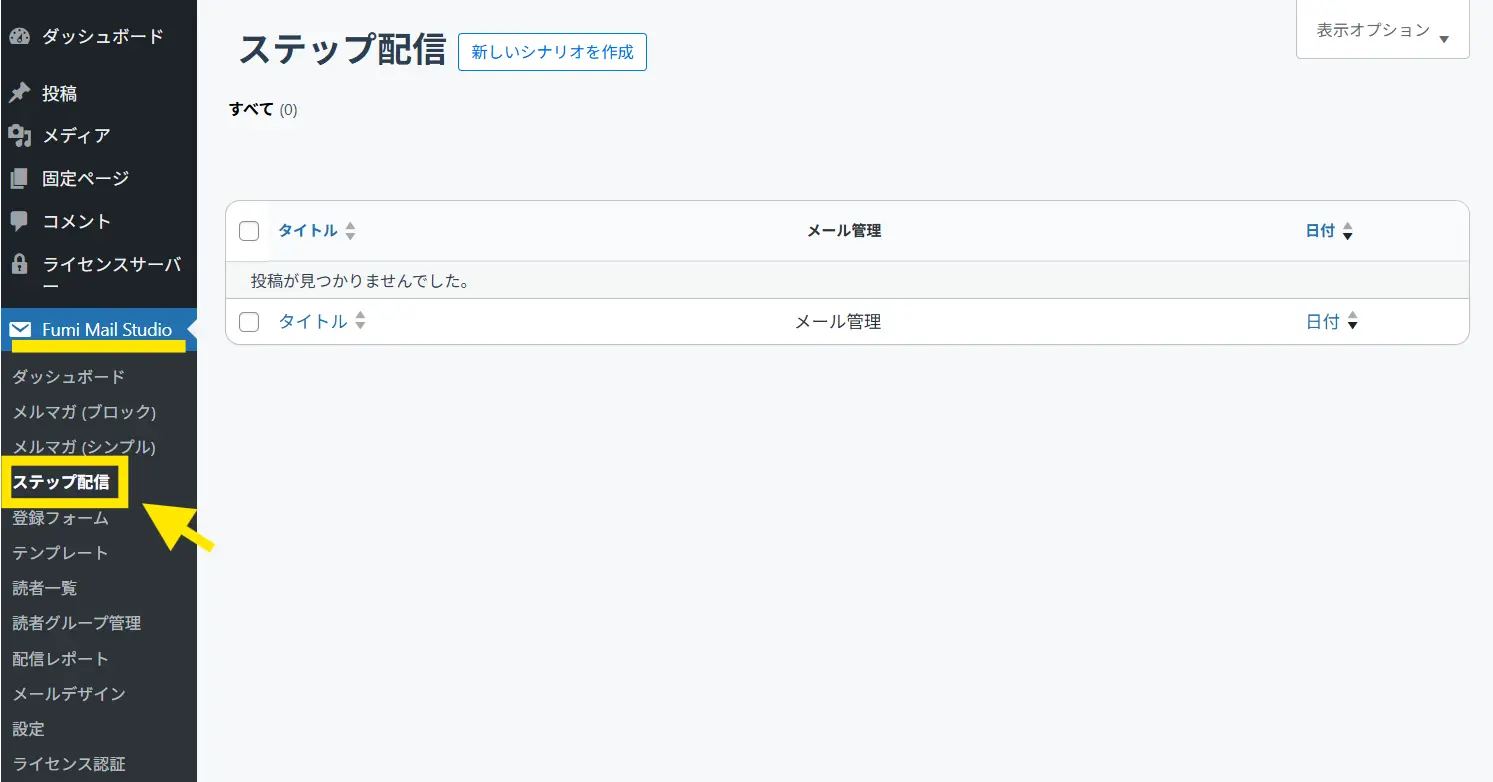This screenshot has height=782, width=1493.
Task: Tick the select-all checkbox in table header
Action: pos(249,231)
